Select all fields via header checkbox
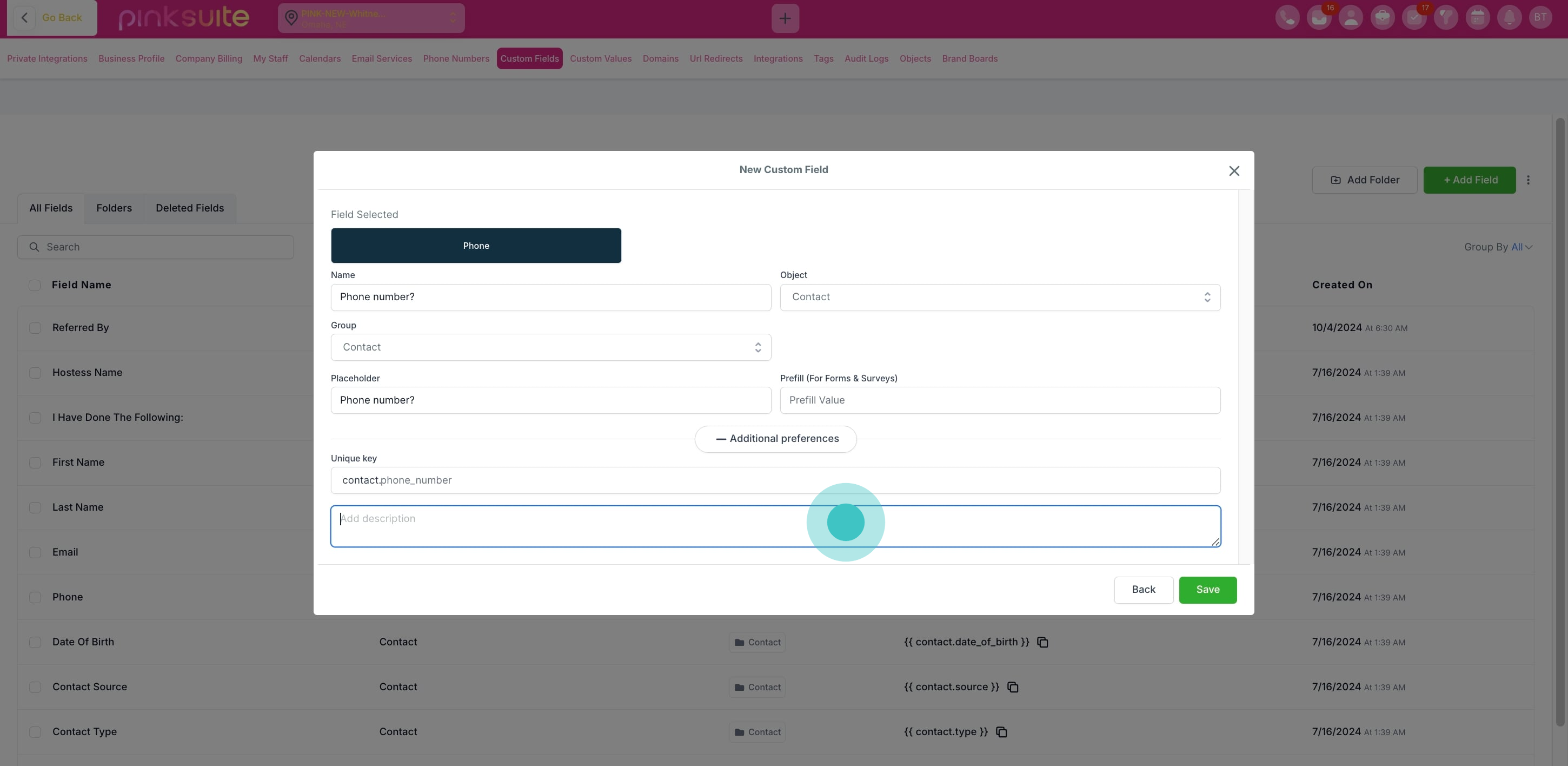 pyautogui.click(x=35, y=285)
